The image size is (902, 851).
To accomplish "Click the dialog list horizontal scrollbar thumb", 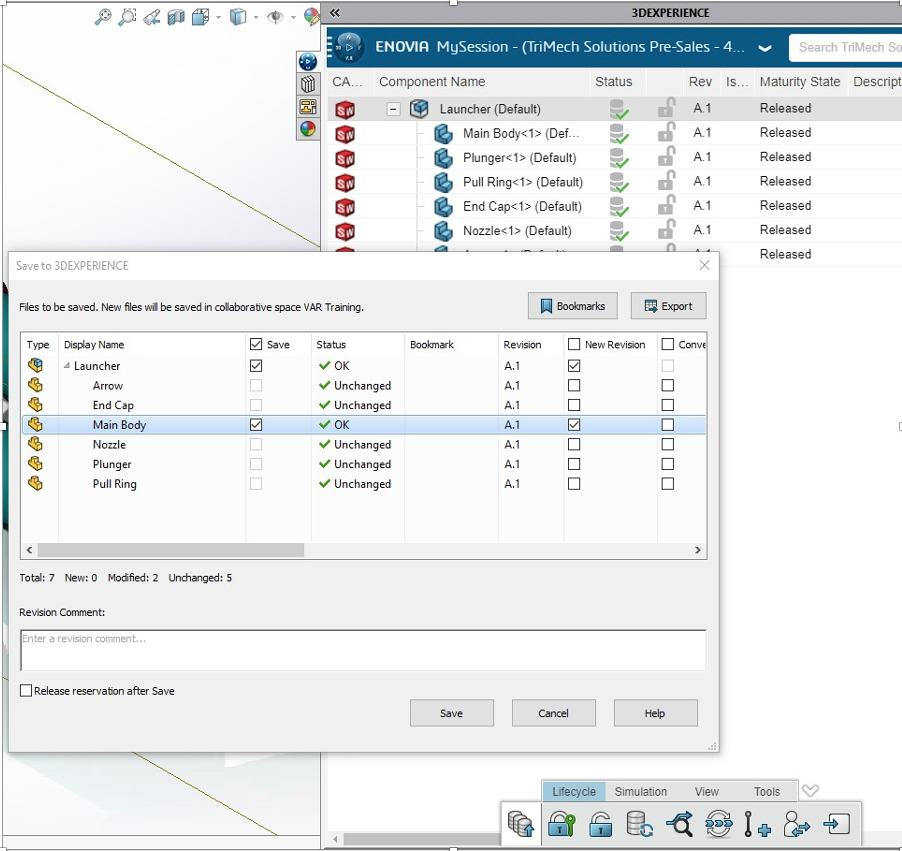I will click(171, 550).
